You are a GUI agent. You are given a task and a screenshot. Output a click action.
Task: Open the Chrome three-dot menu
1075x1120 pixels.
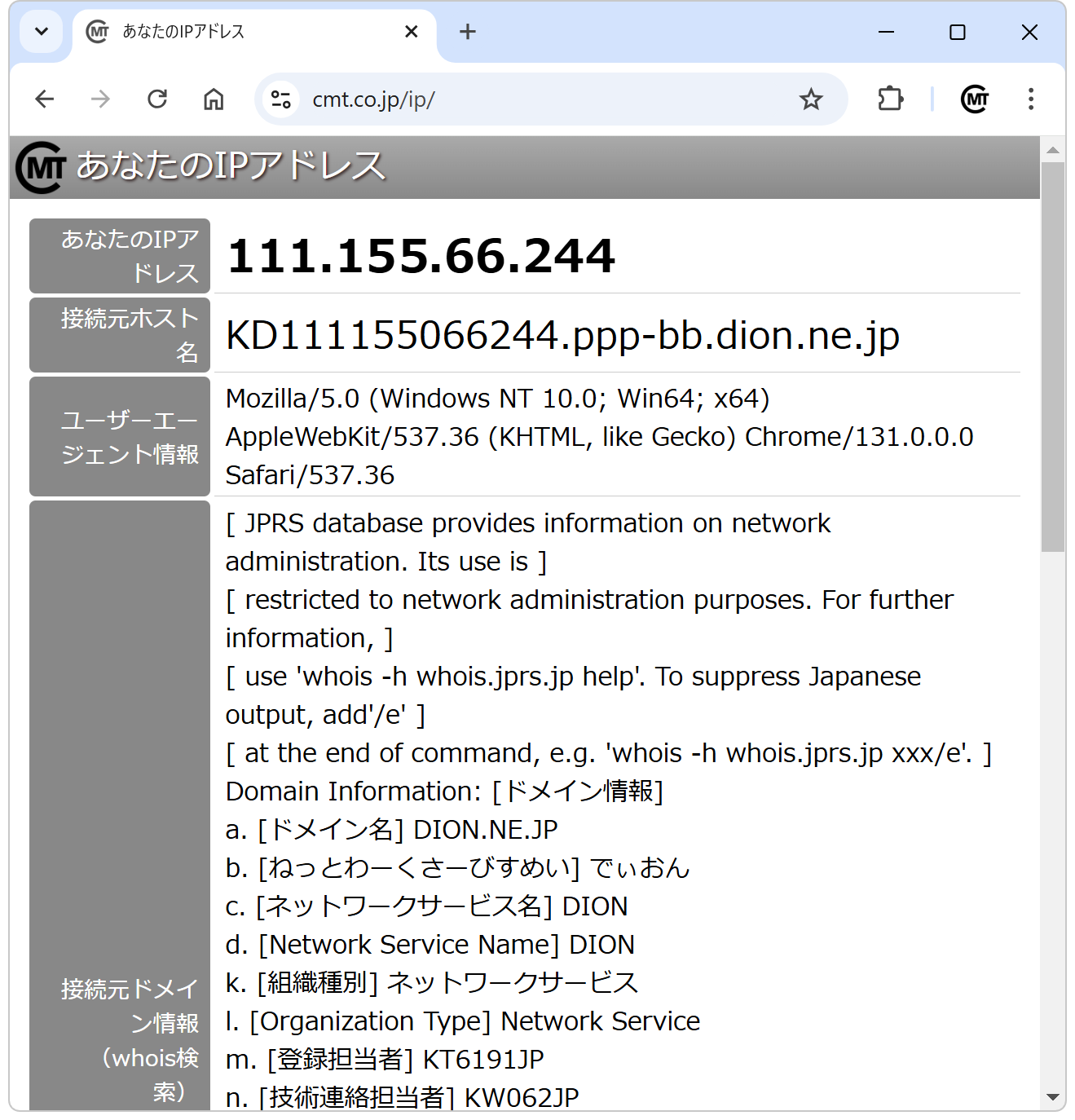click(x=1031, y=99)
